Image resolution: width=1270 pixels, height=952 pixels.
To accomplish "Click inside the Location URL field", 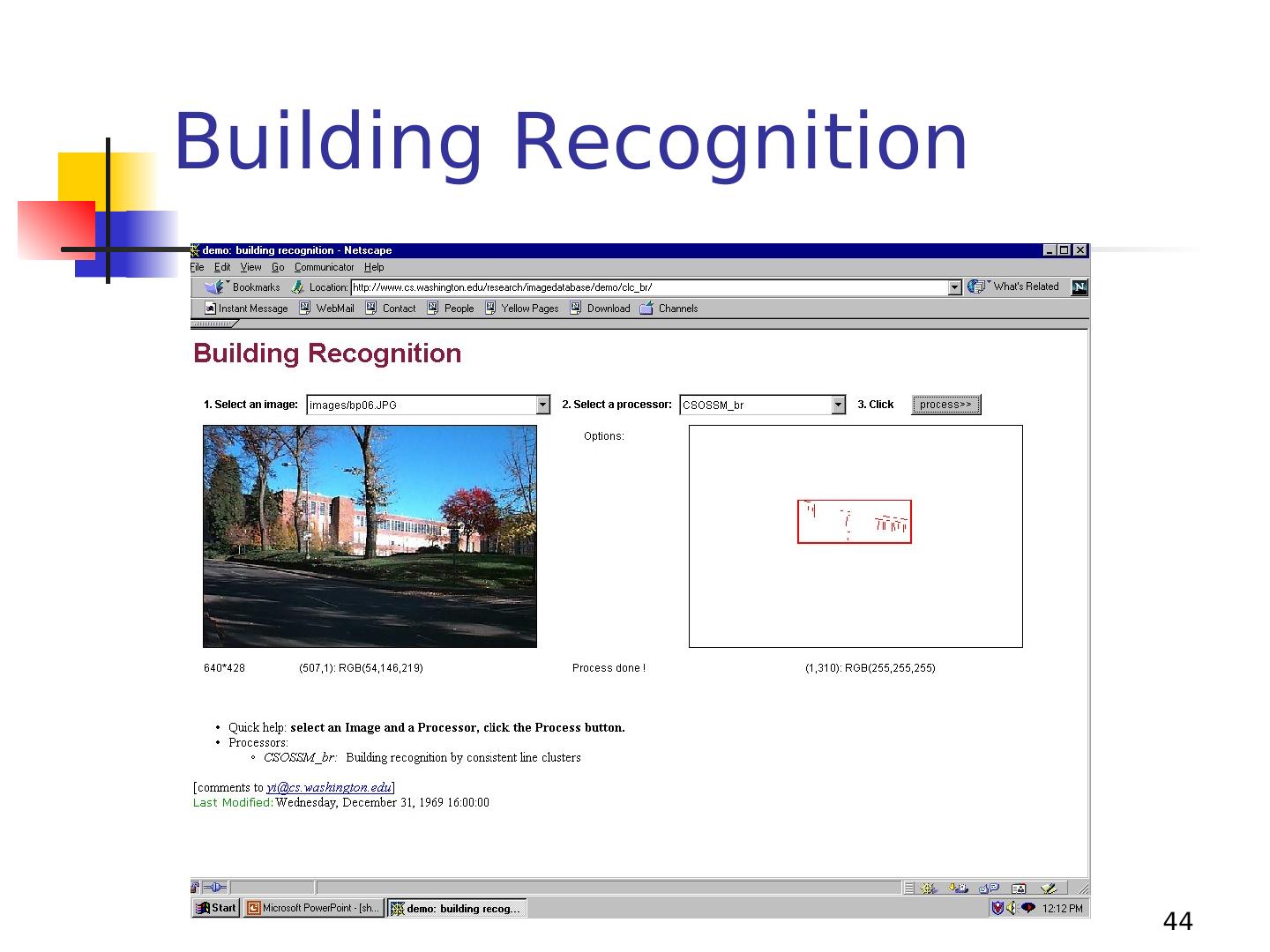I will (649, 287).
